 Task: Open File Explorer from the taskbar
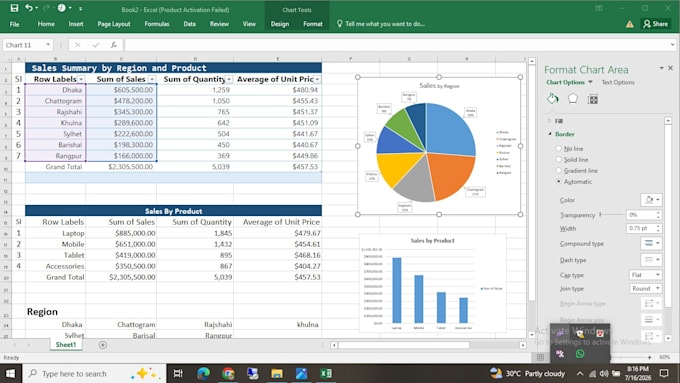(277, 373)
